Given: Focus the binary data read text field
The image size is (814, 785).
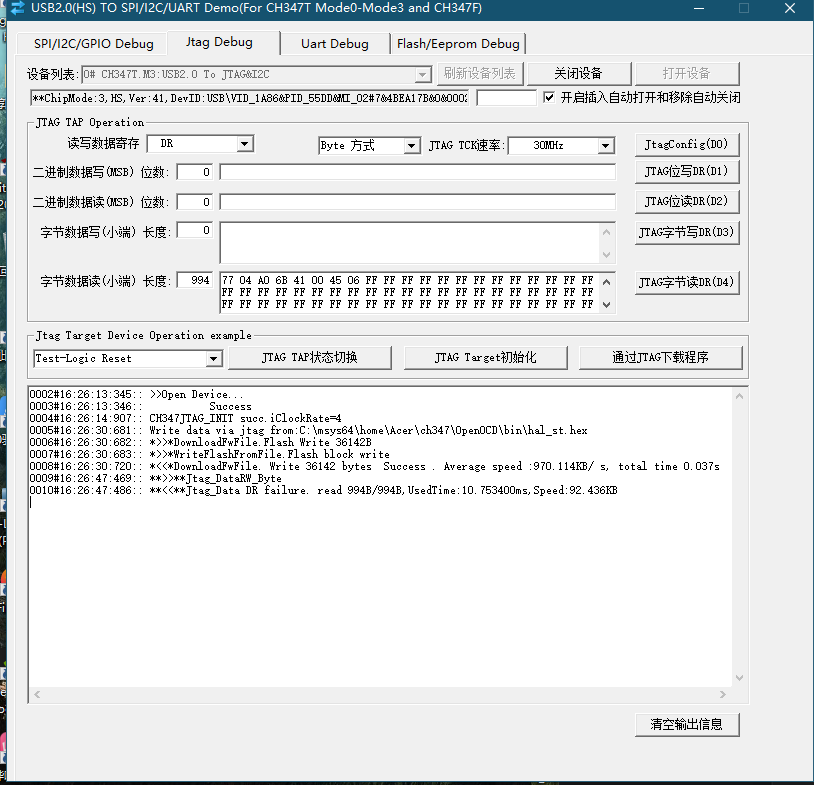Looking at the screenshot, I should (417, 202).
